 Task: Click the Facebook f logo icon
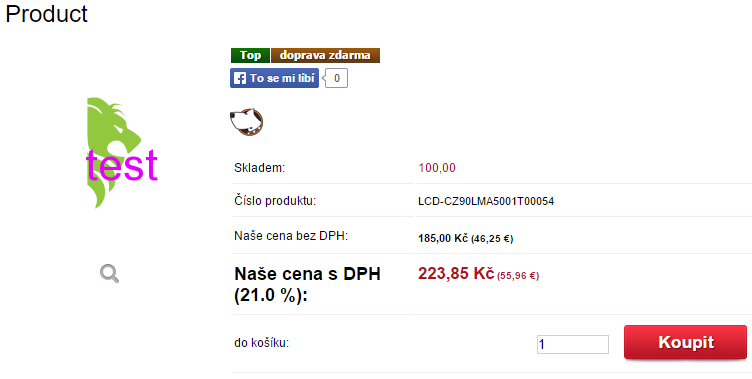(x=240, y=78)
